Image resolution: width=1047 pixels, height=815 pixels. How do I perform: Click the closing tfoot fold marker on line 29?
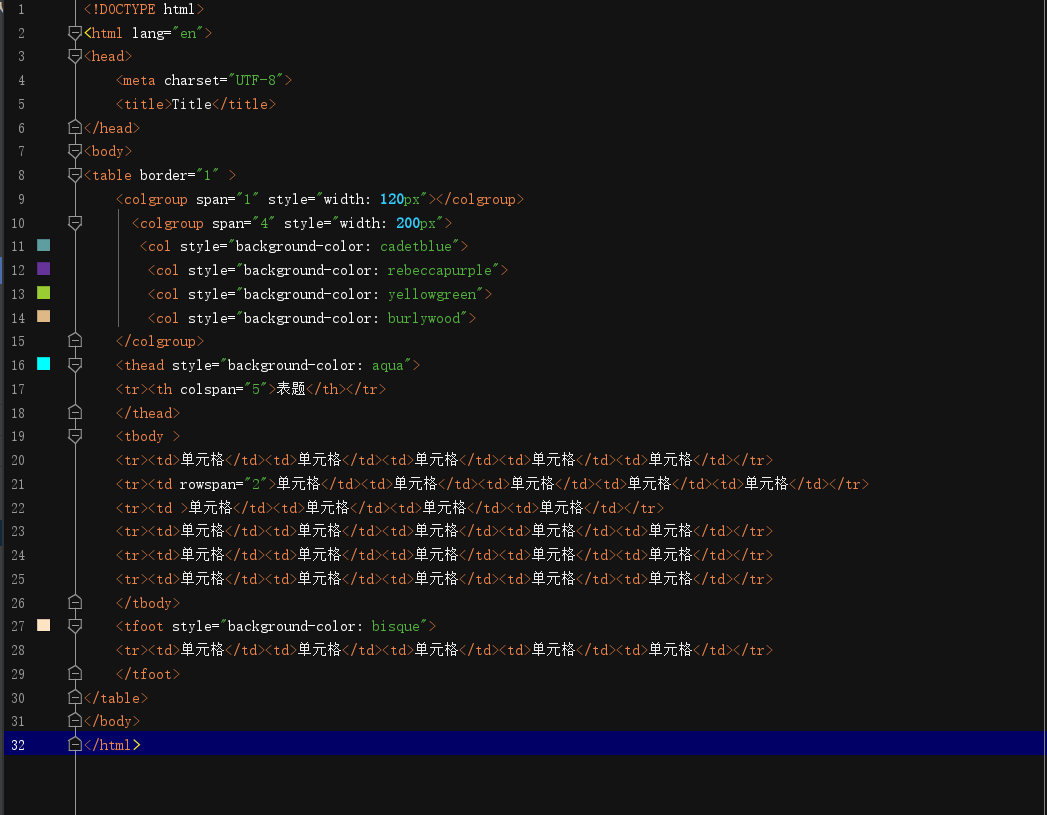pos(75,673)
